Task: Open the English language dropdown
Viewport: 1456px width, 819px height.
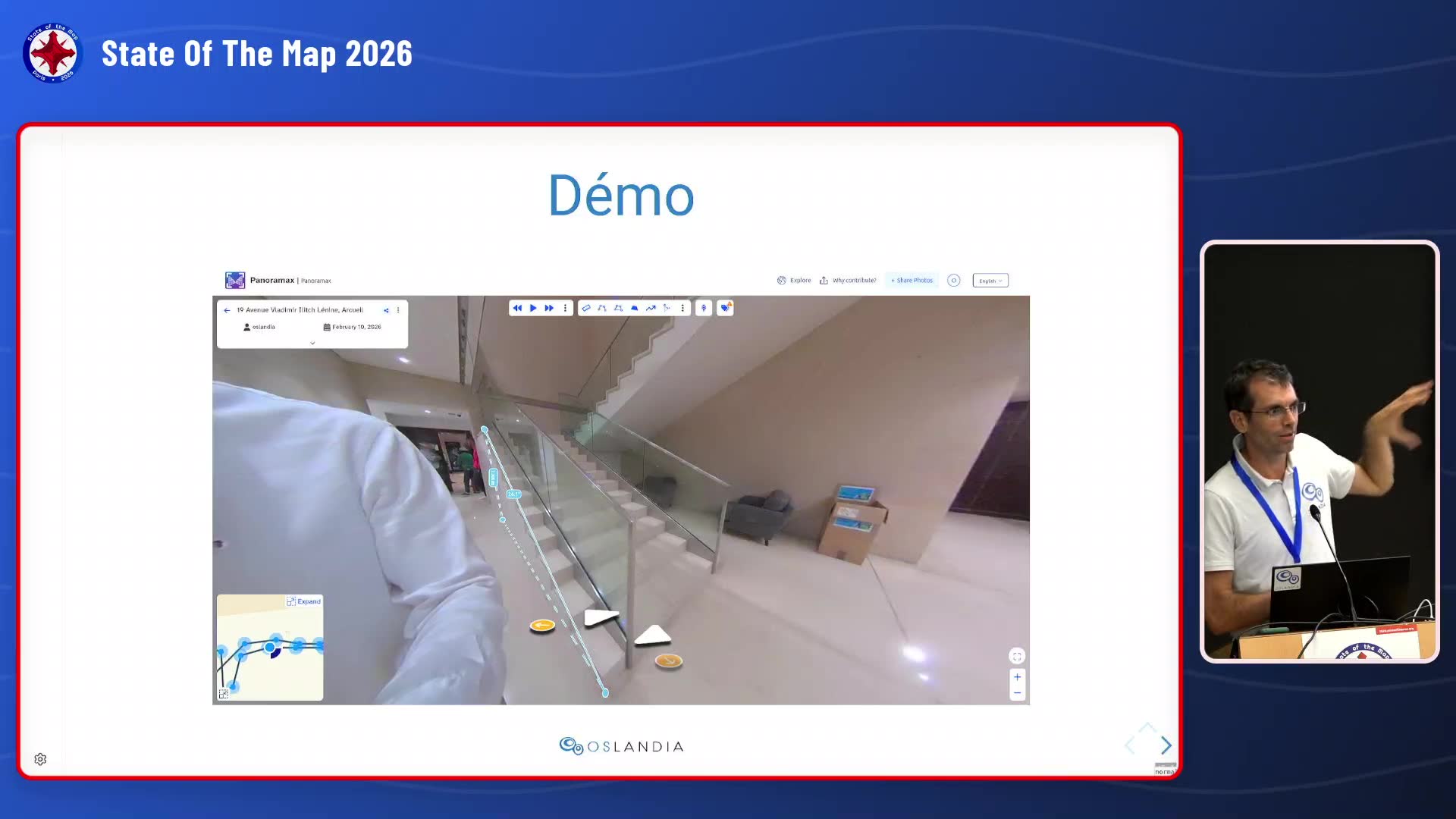Action: pyautogui.click(x=990, y=281)
